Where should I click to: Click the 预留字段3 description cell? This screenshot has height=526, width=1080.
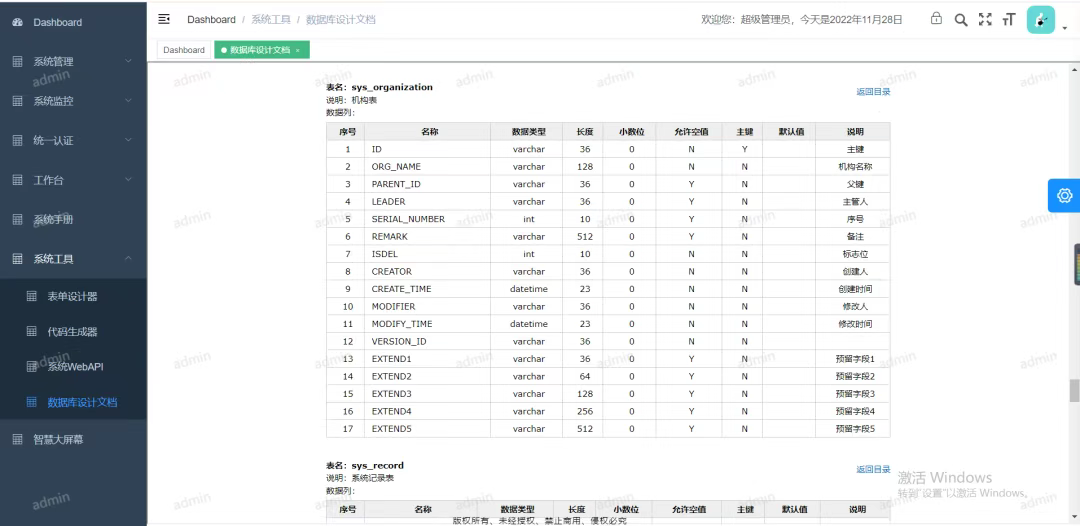pyautogui.click(x=854, y=394)
